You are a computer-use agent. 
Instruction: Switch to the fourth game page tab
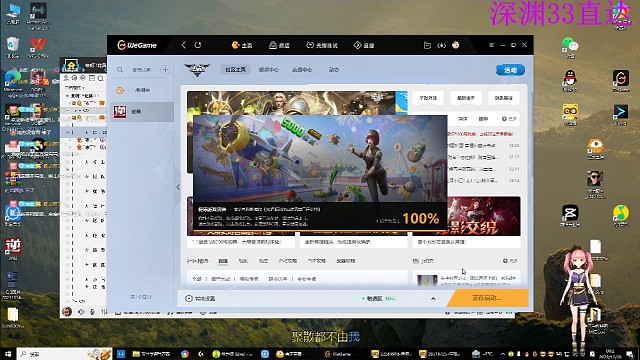[x=334, y=70]
